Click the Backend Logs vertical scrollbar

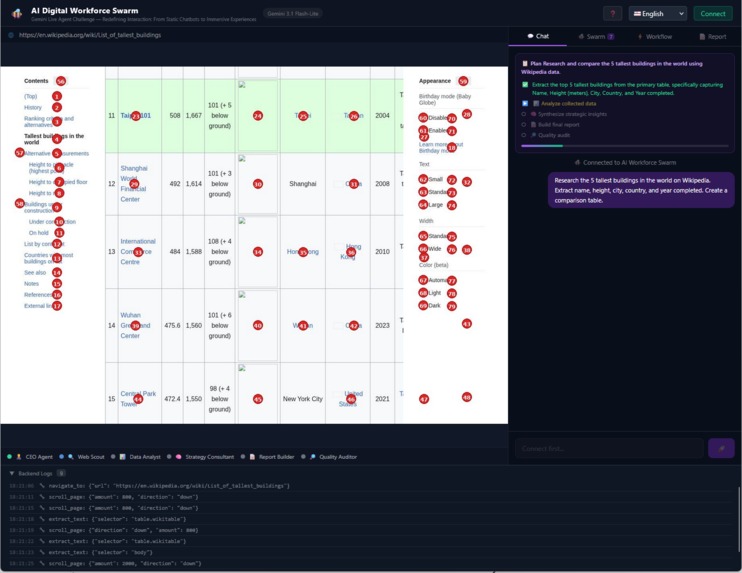(x=738, y=520)
